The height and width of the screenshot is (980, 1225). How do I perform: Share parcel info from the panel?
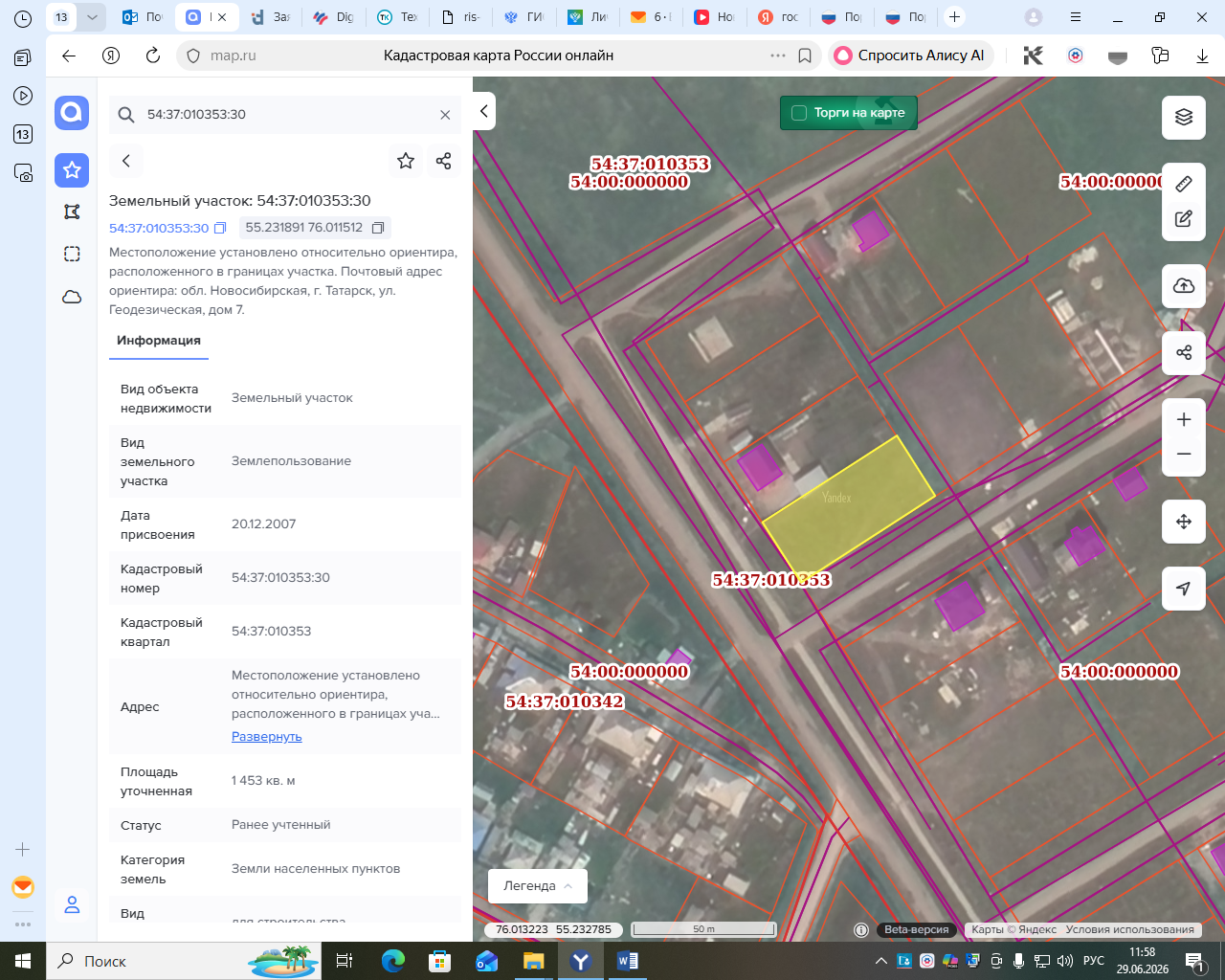point(443,161)
